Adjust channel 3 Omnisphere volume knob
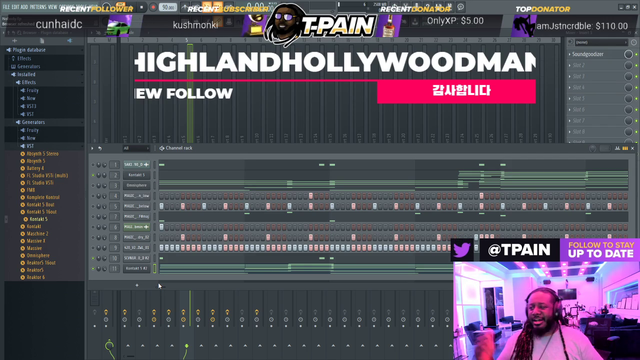 pos(104,185)
